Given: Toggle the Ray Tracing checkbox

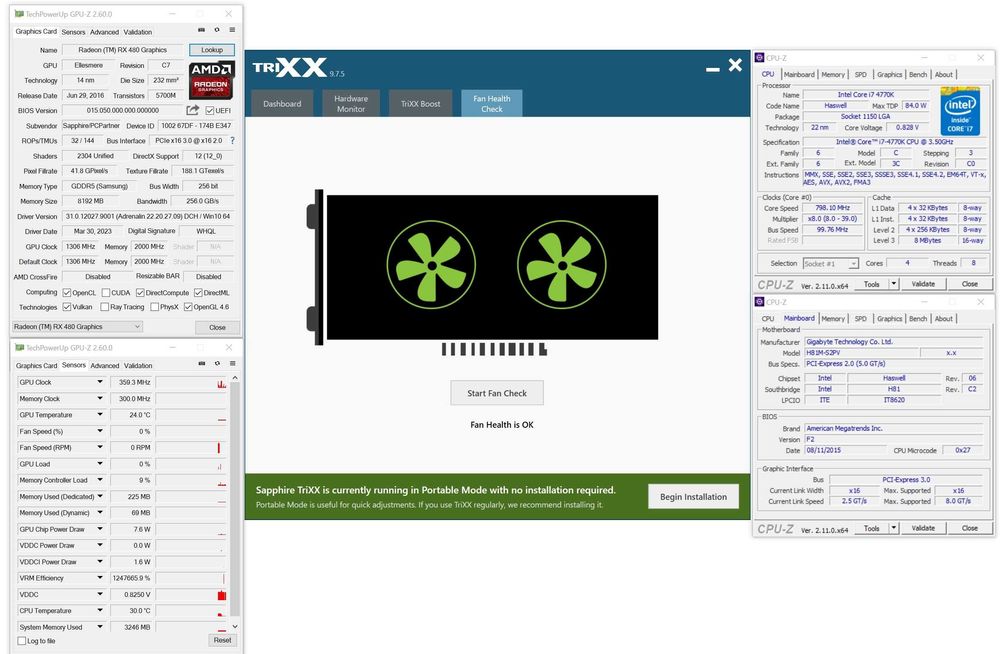Looking at the screenshot, I should pyautogui.click(x=105, y=307).
